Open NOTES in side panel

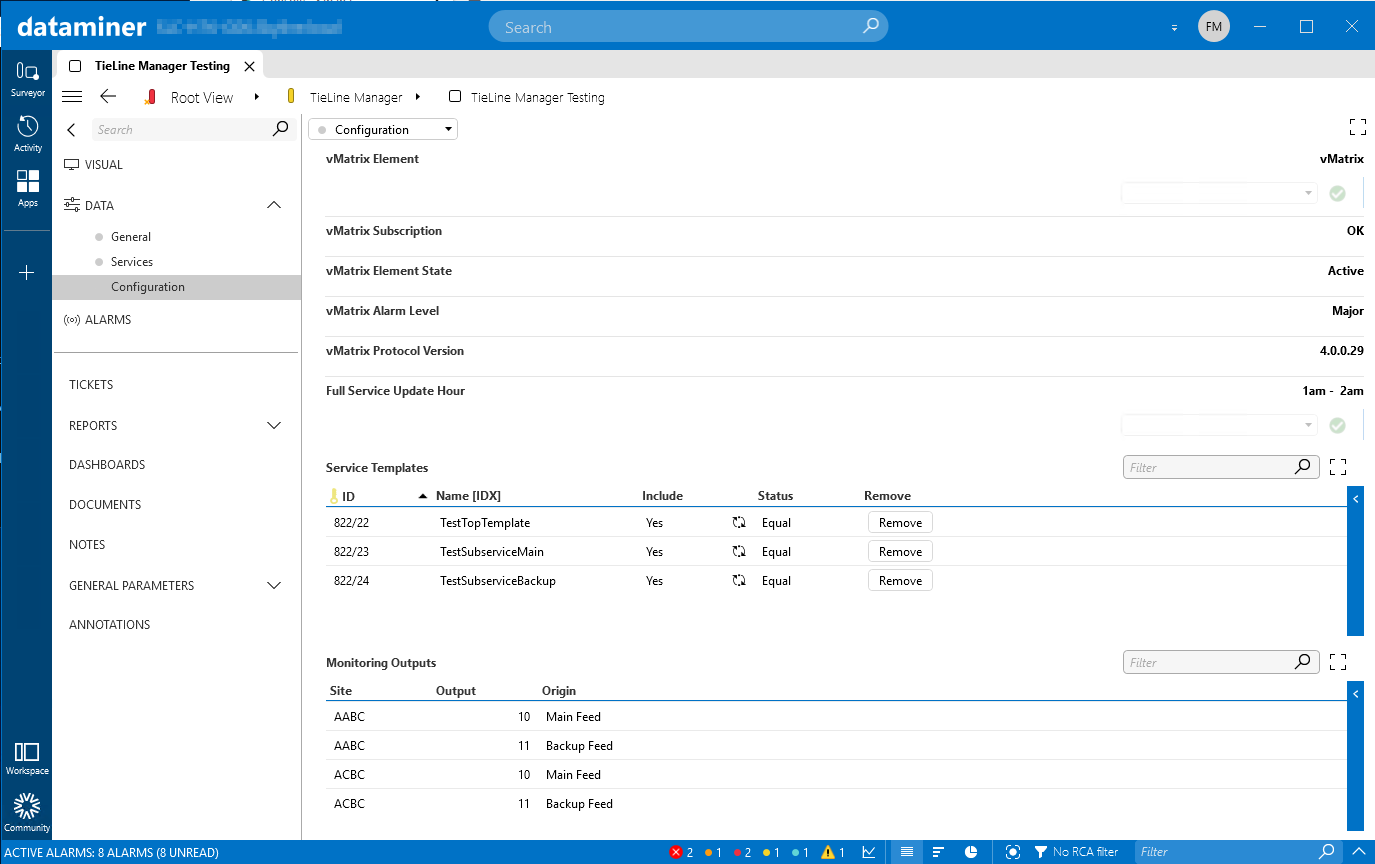coord(87,545)
